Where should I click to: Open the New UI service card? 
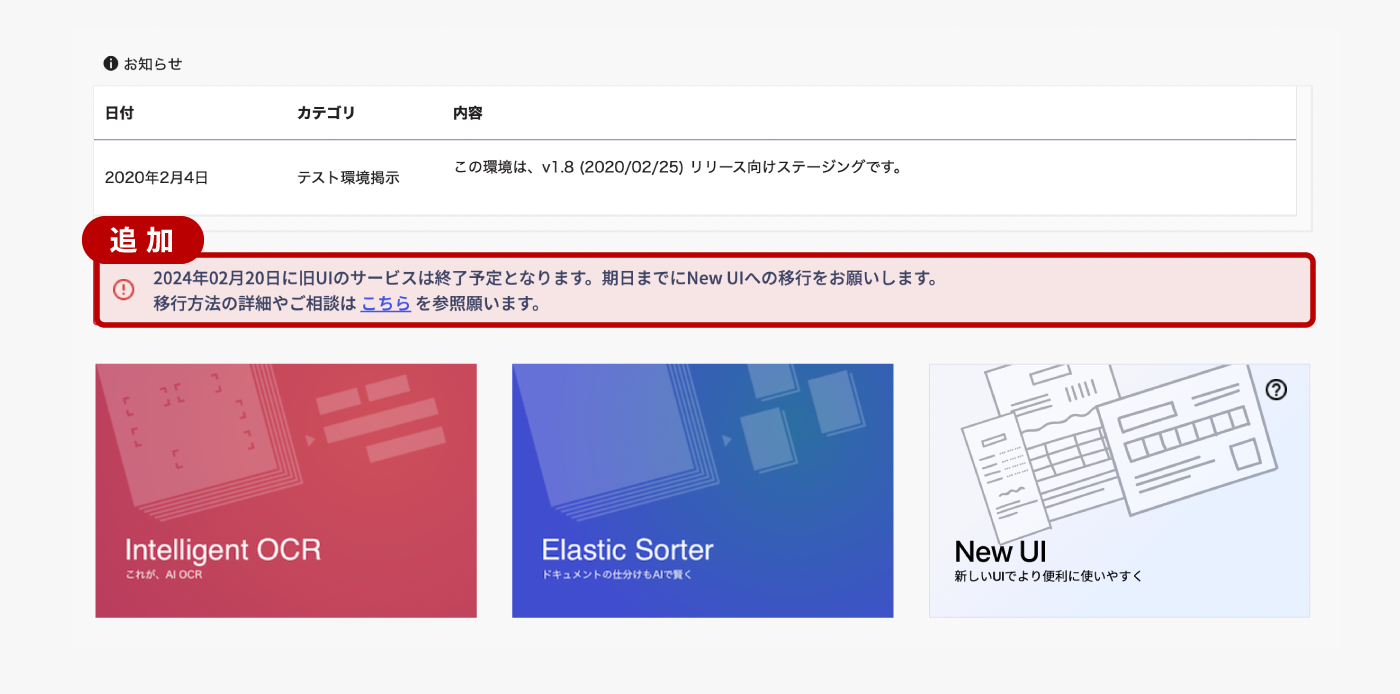click(1119, 490)
